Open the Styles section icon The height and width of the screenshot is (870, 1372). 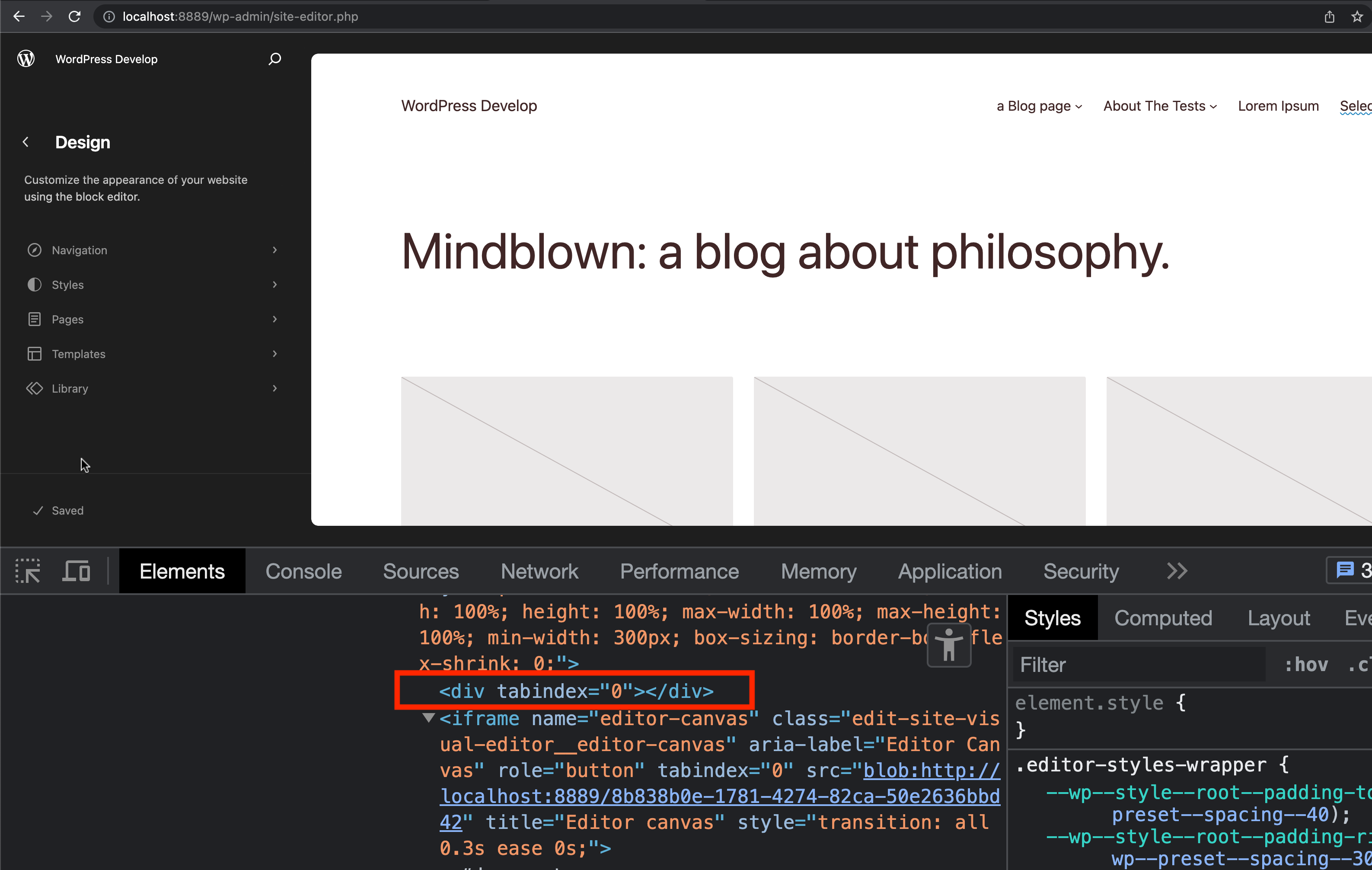[34, 285]
